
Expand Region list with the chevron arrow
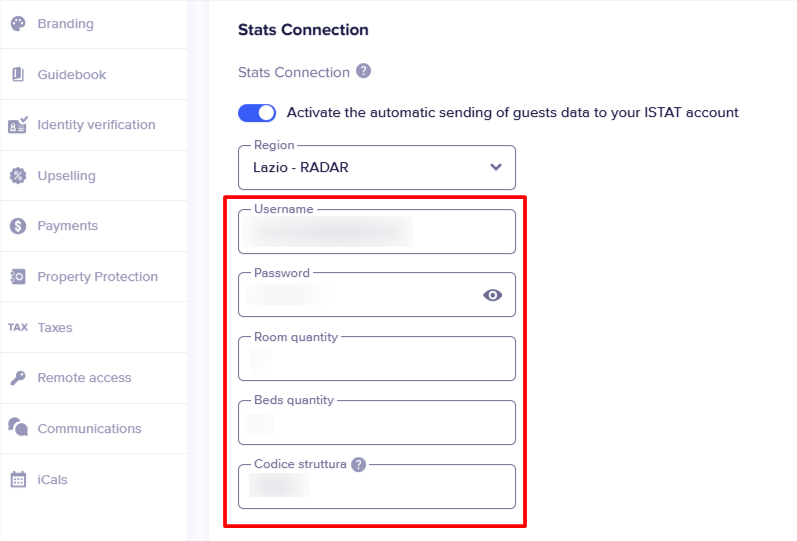click(x=496, y=168)
